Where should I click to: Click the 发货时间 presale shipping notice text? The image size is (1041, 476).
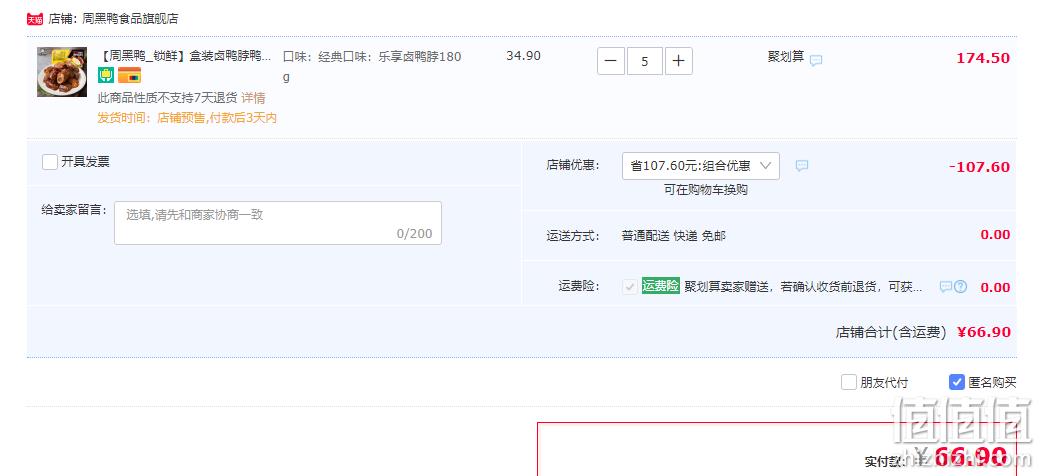(187, 118)
